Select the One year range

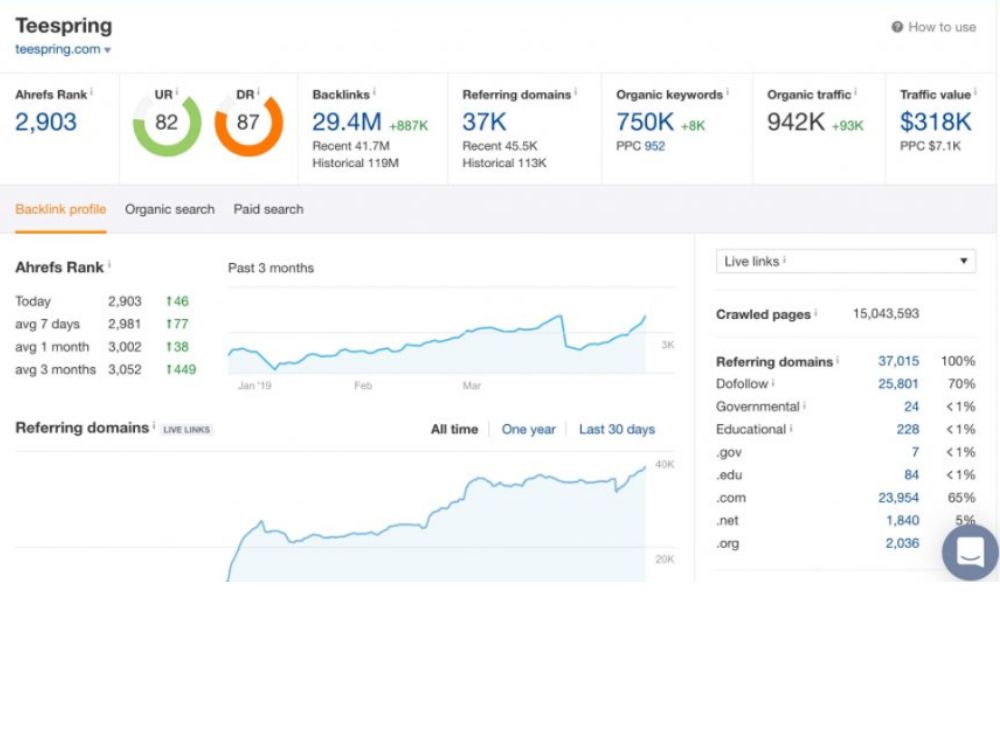[528, 429]
